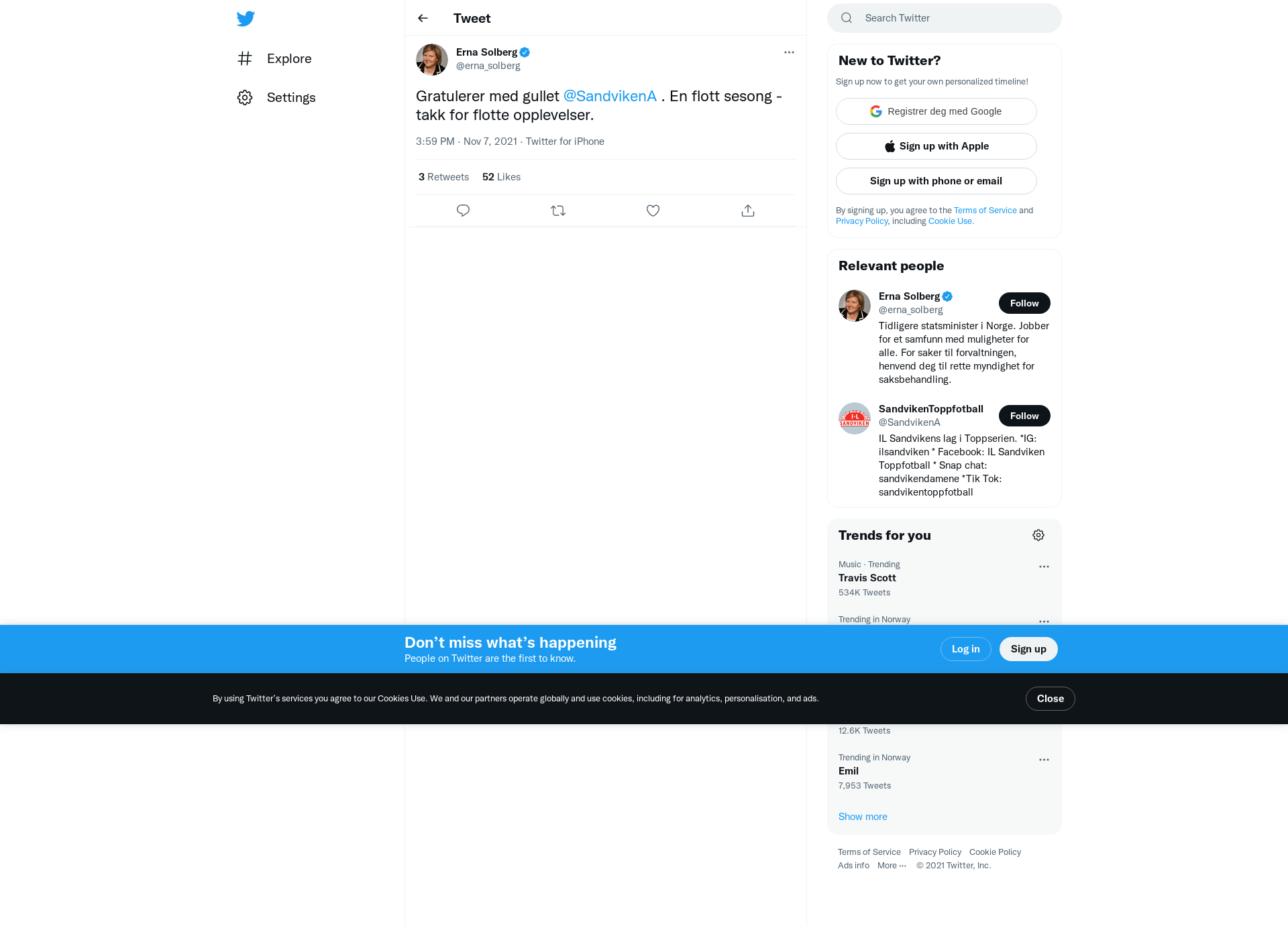The width and height of the screenshot is (1288, 926).
Task: Click the reply speech bubble icon
Action: pos(463,211)
